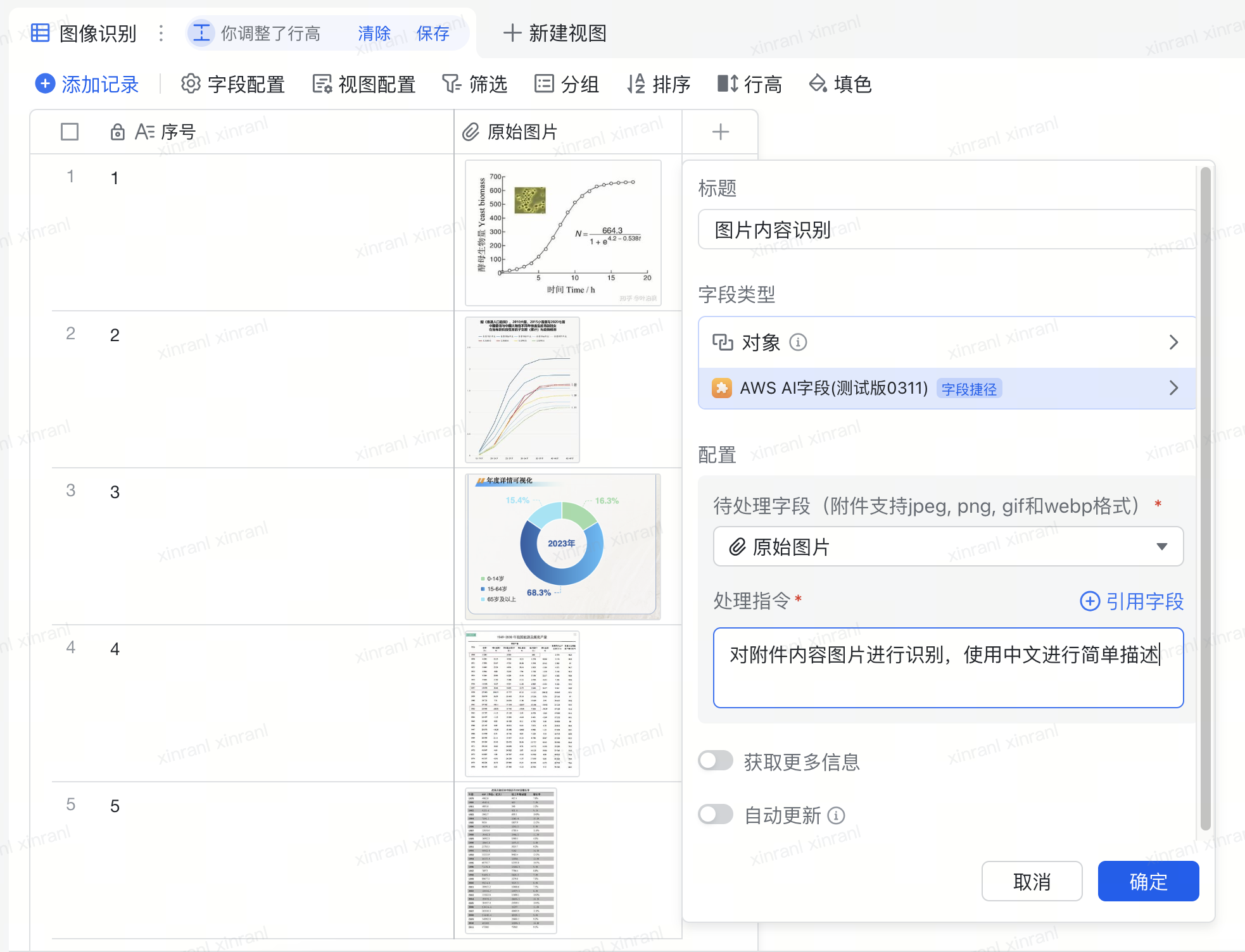Click the 排序 sort icon
Image resolution: width=1245 pixels, height=952 pixels.
coord(636,84)
